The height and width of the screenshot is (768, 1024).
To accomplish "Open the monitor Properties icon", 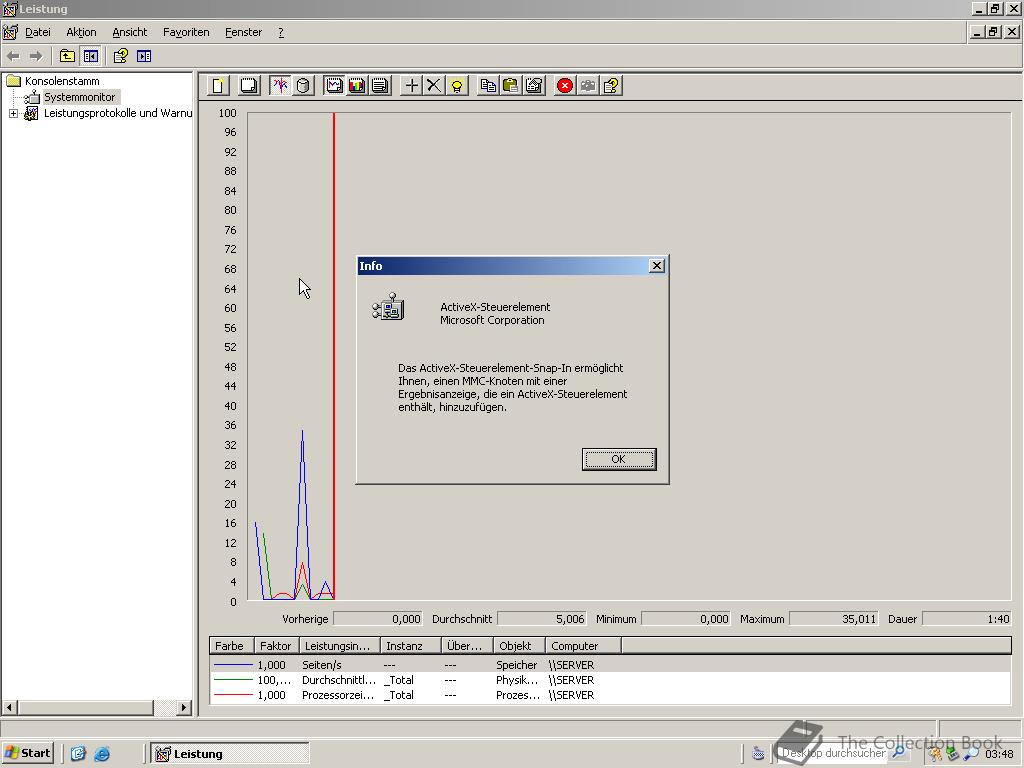I will 534,86.
